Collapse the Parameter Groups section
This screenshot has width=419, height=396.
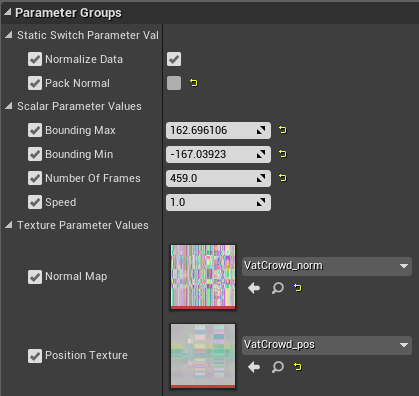8,12
